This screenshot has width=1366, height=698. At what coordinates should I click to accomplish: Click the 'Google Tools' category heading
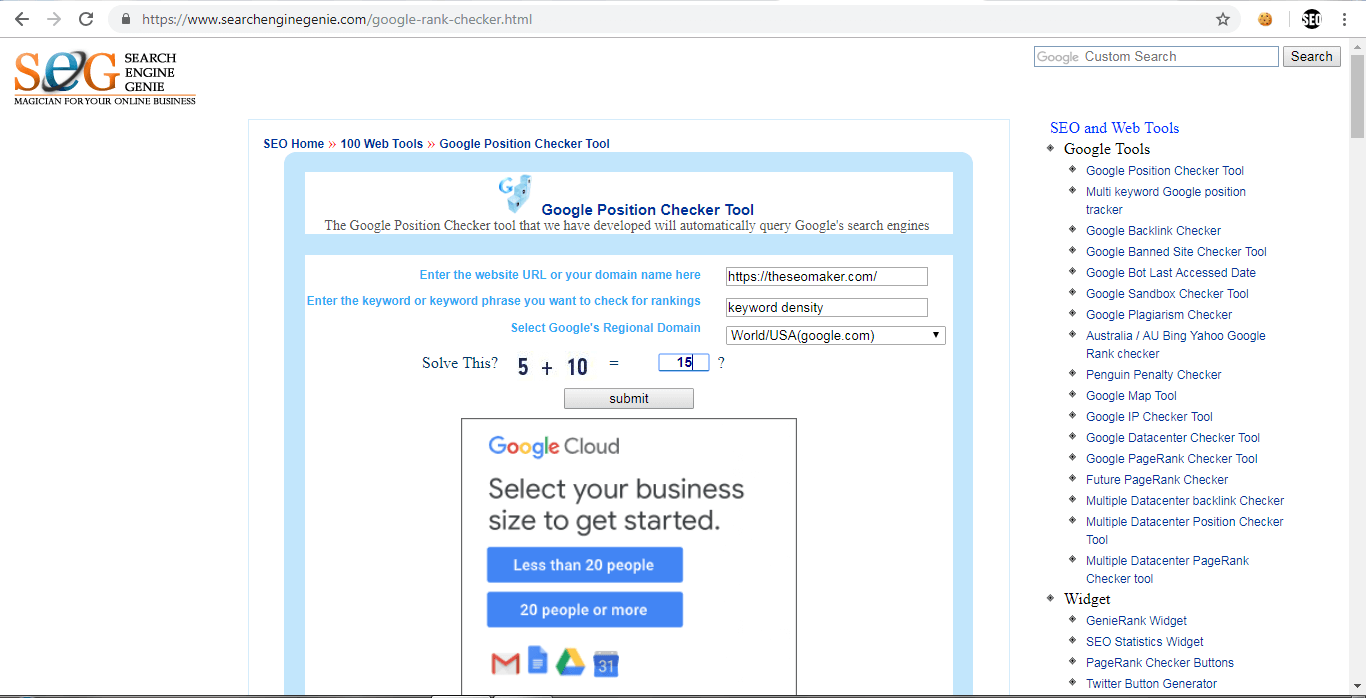pyautogui.click(x=1107, y=149)
